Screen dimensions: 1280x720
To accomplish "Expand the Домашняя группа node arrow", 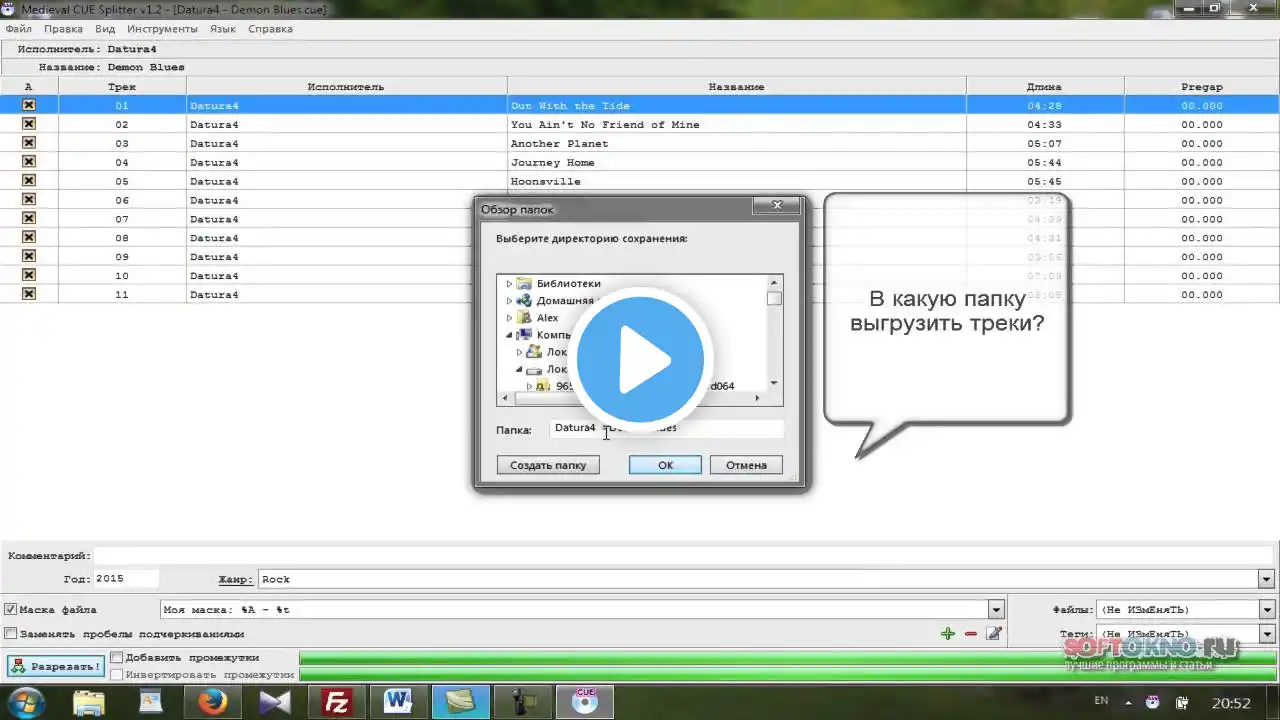I will [509, 301].
